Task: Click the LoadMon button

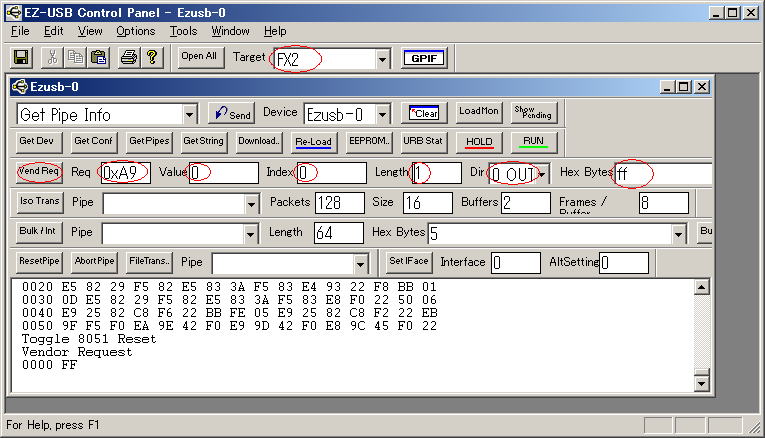Action: click(x=479, y=113)
